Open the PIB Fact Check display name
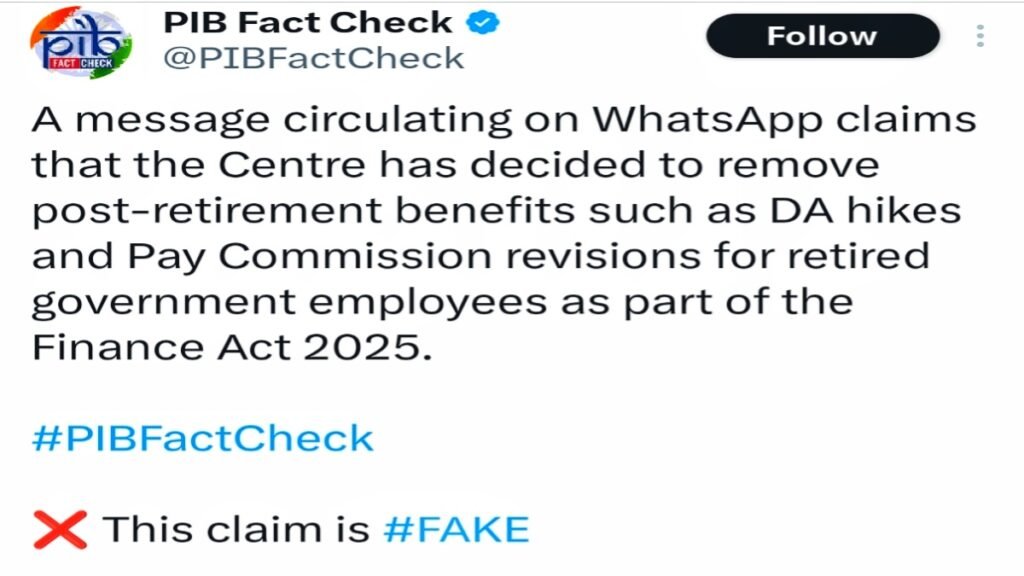 [x=308, y=23]
